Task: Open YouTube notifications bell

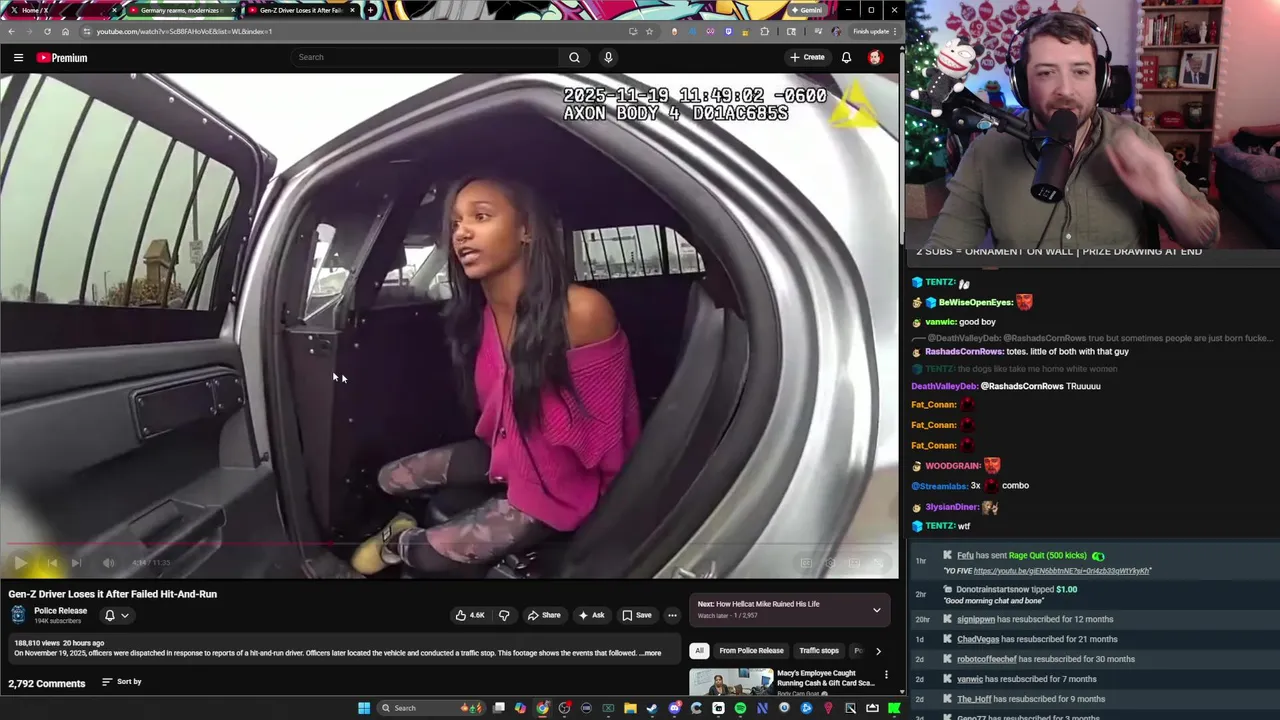Action: [x=846, y=57]
